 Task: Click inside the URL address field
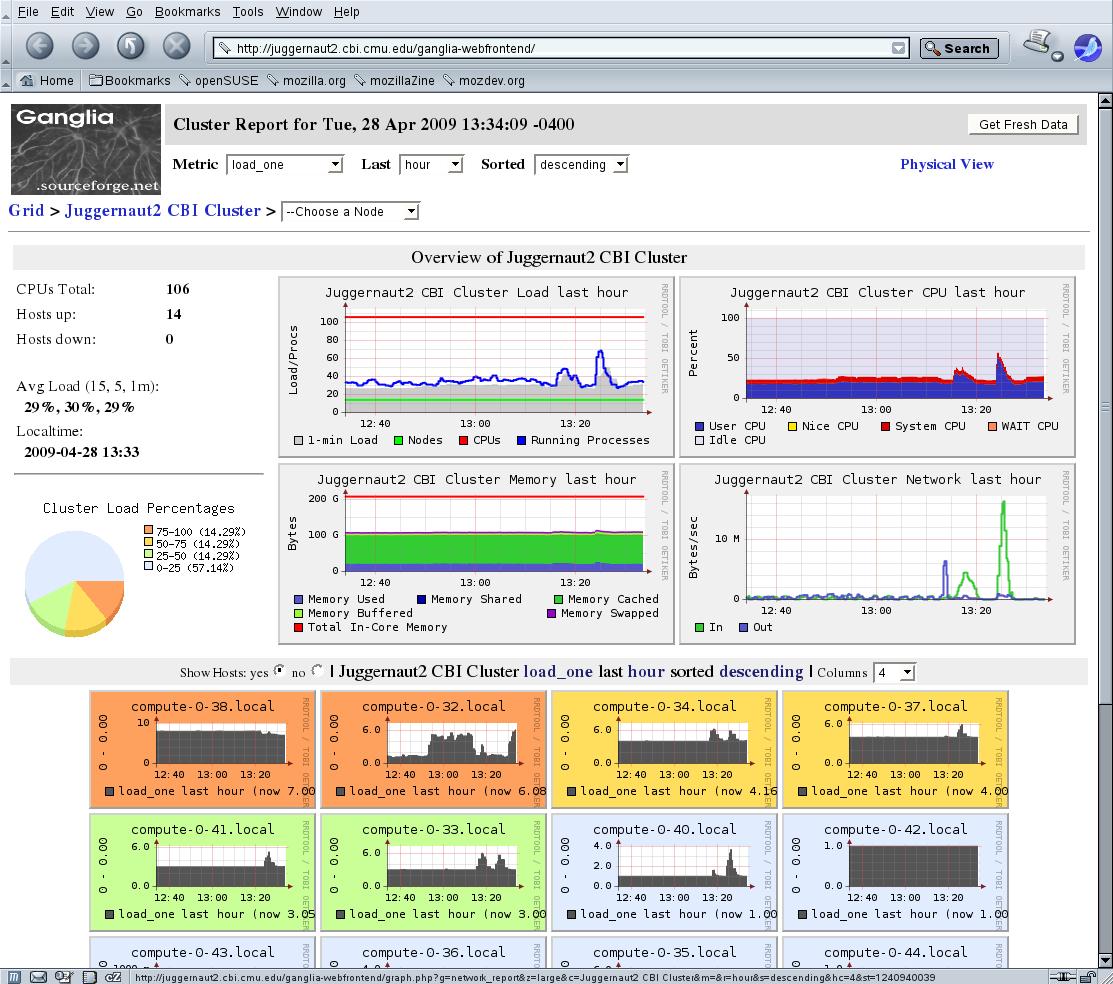[x=561, y=48]
